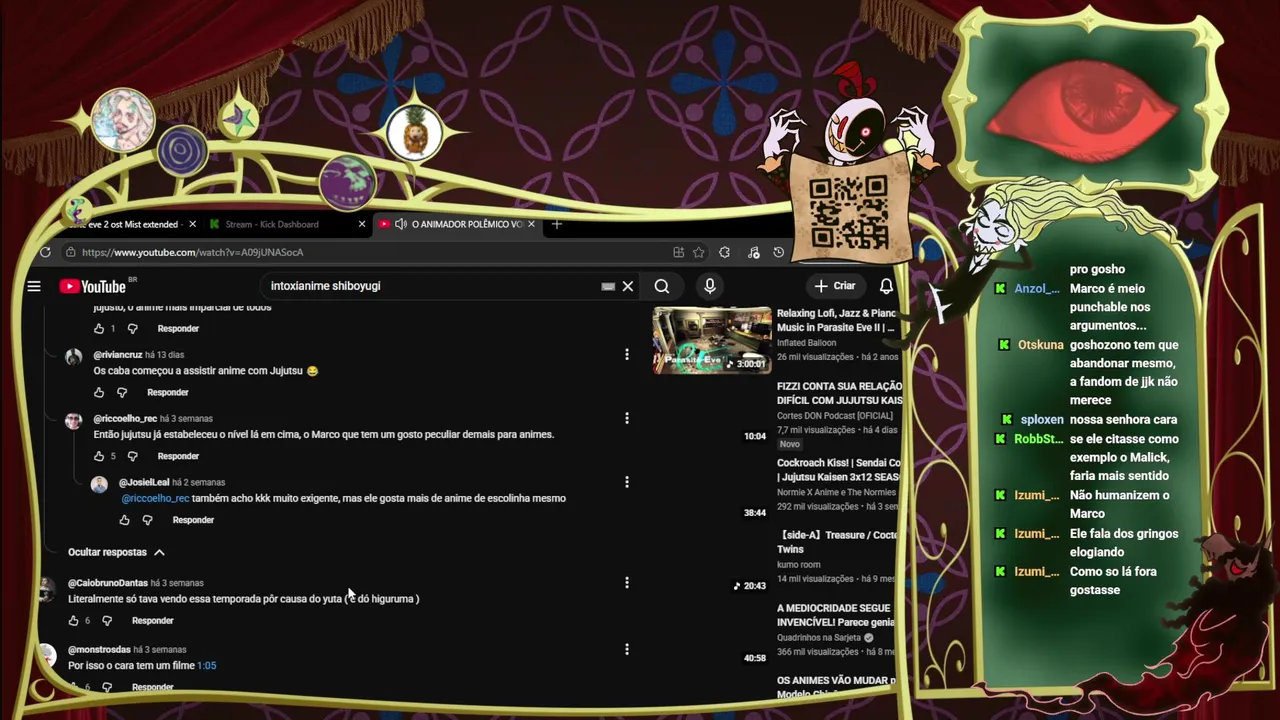Viewport: 1280px width, 720px height.
Task: Open the @monstrosdas channel name
Action: (99, 650)
